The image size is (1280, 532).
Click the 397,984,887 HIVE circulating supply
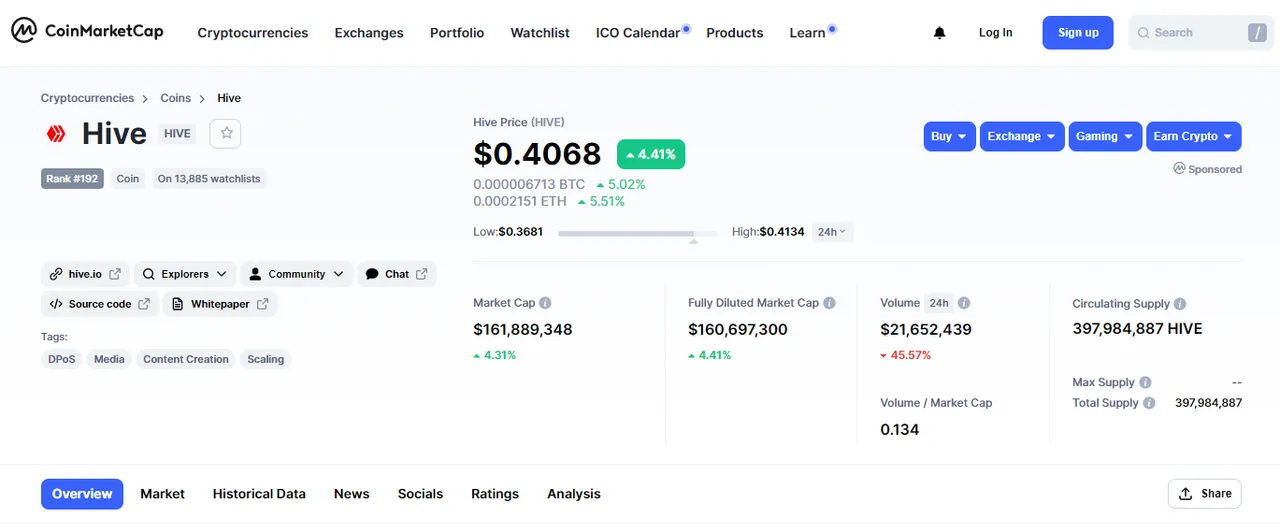[1137, 329]
